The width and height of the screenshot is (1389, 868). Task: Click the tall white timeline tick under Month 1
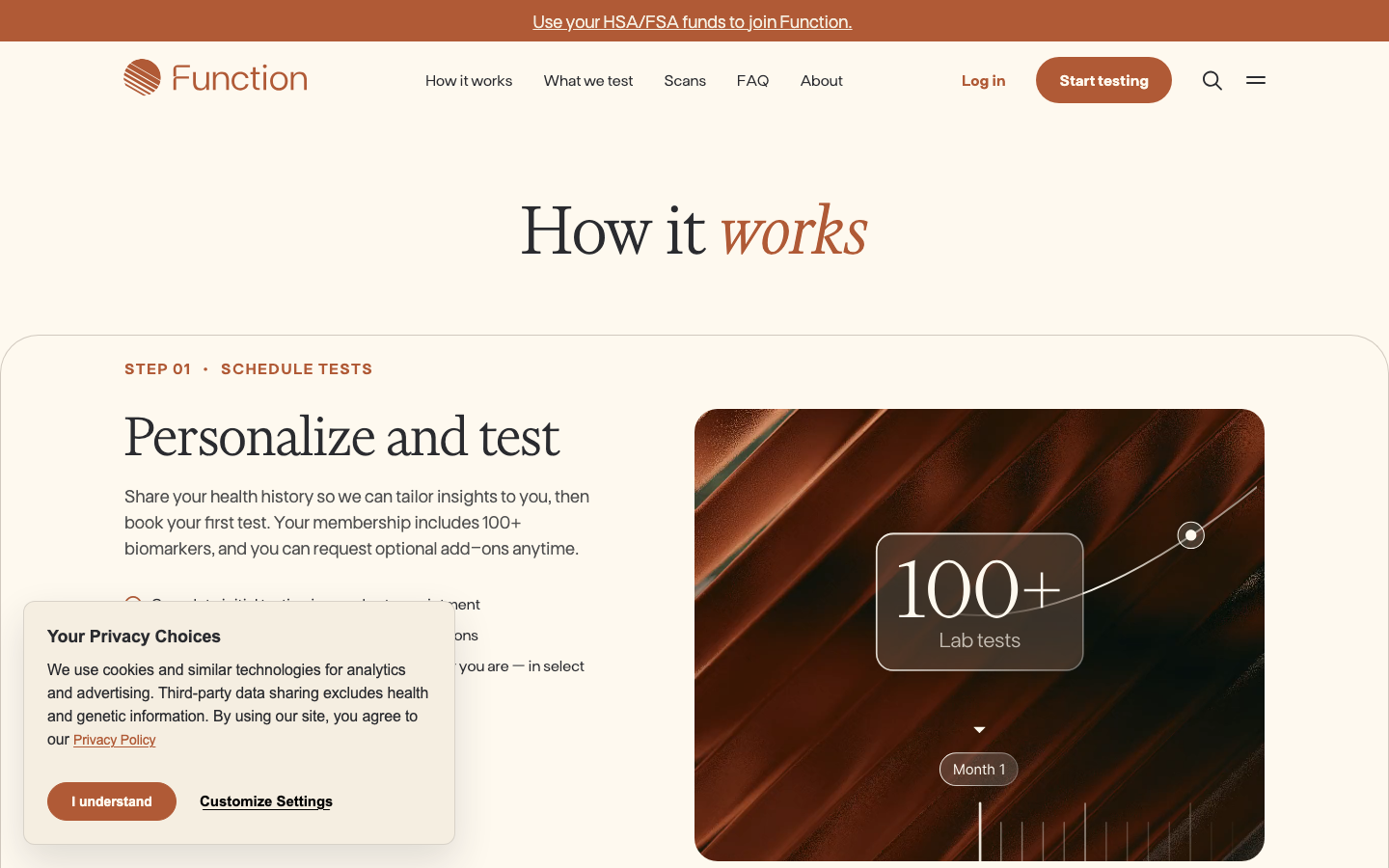coord(980,831)
